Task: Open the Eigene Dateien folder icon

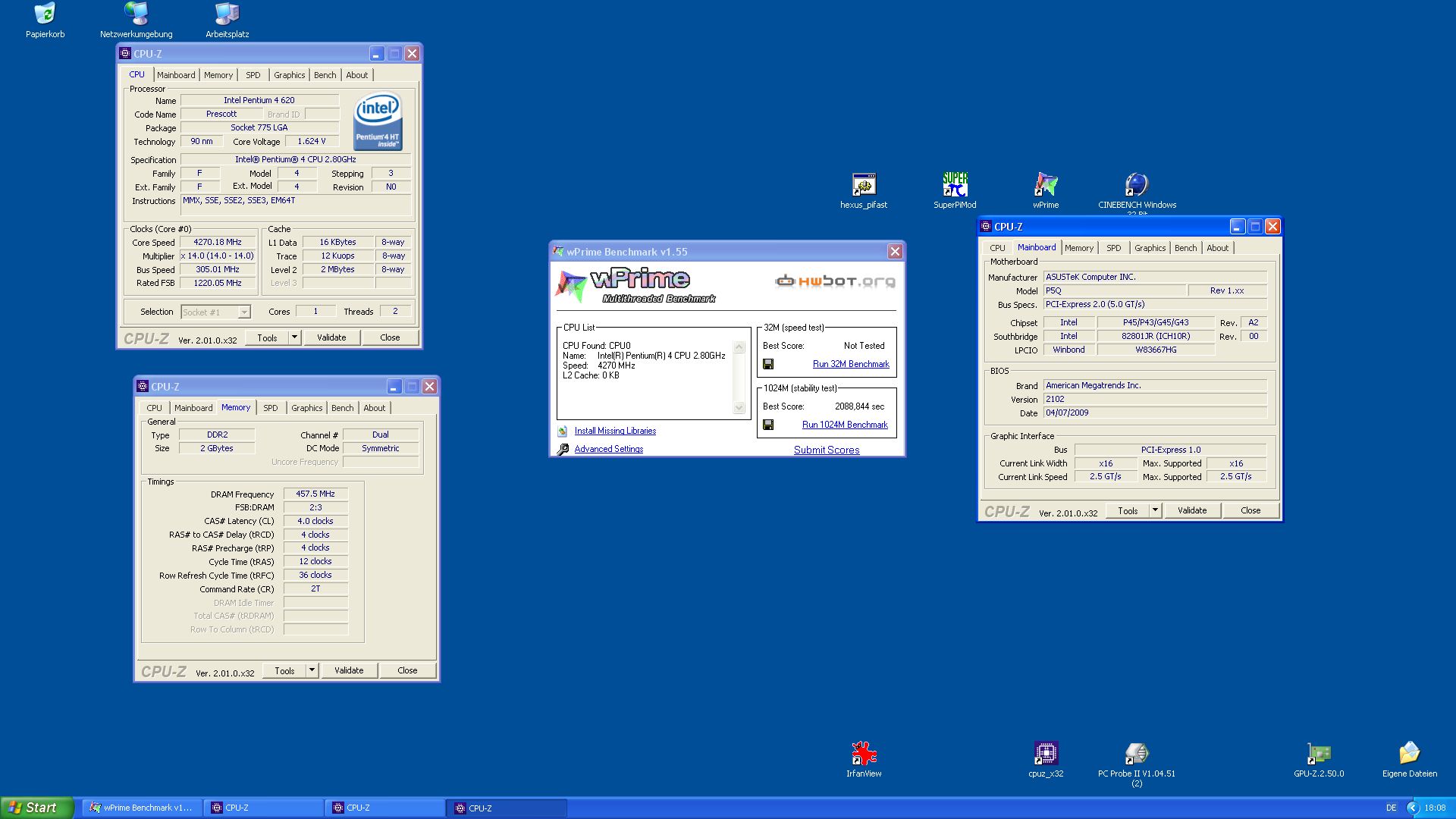Action: click(1410, 753)
